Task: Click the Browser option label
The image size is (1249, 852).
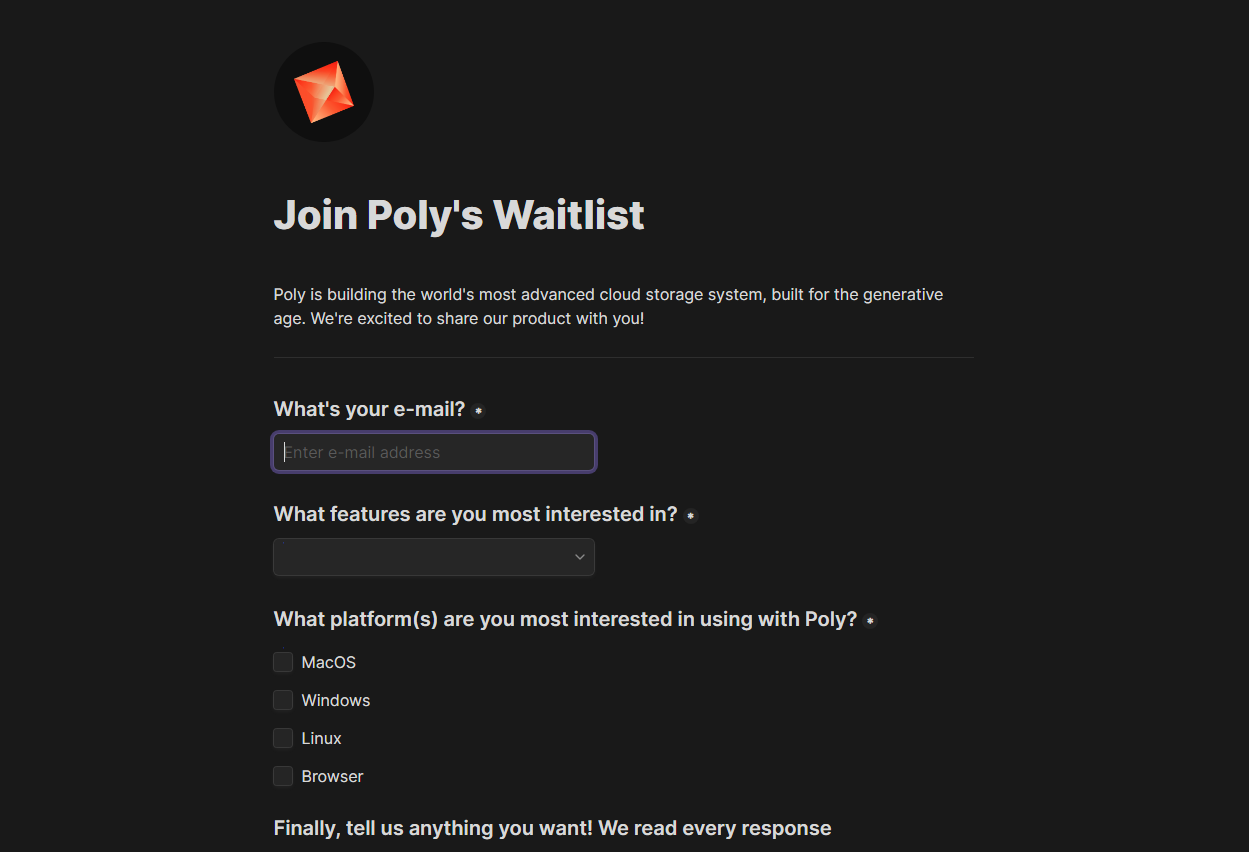Action: (x=333, y=776)
